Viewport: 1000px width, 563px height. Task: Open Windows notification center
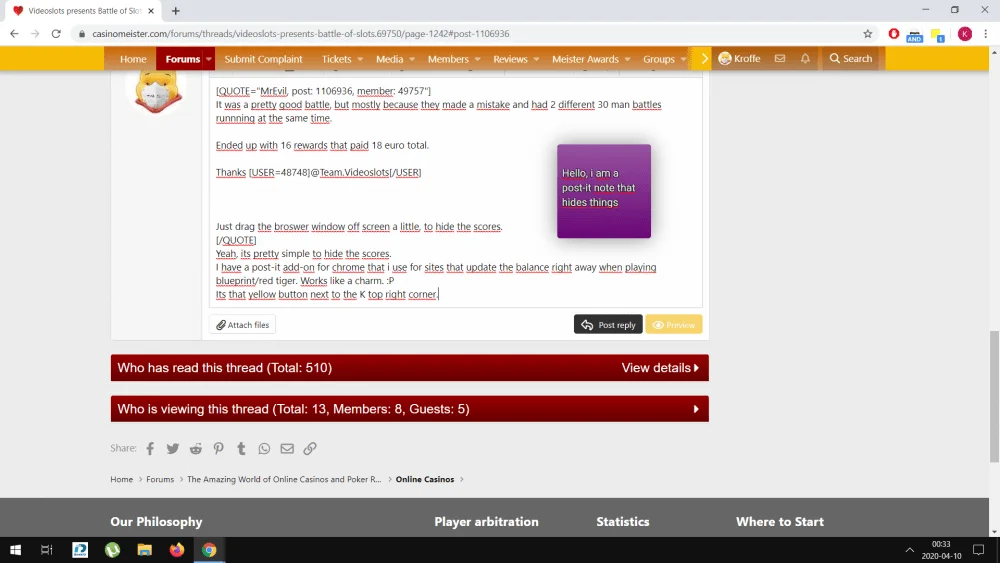point(978,550)
